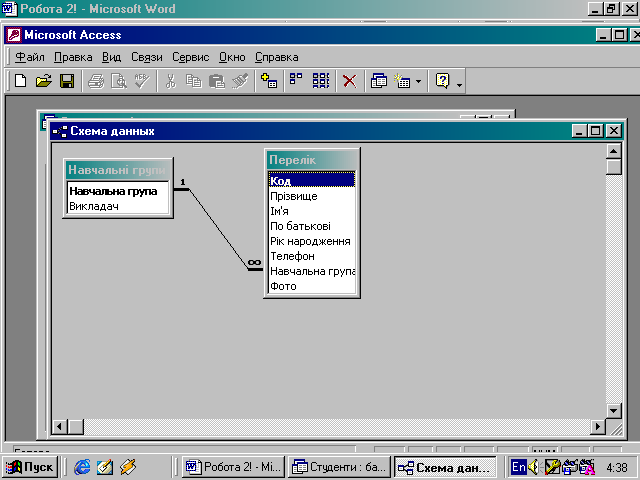Click the Пуск start button
The height and width of the screenshot is (480, 640).
pos(29,467)
